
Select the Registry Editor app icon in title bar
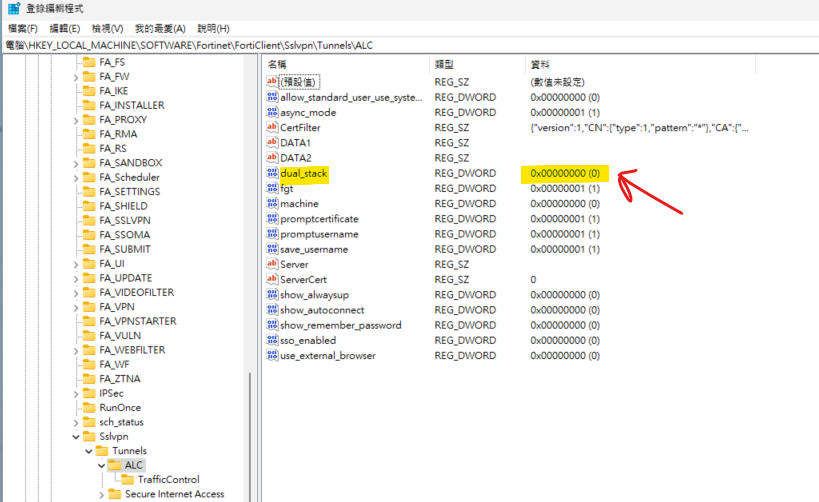pyautogui.click(x=14, y=8)
